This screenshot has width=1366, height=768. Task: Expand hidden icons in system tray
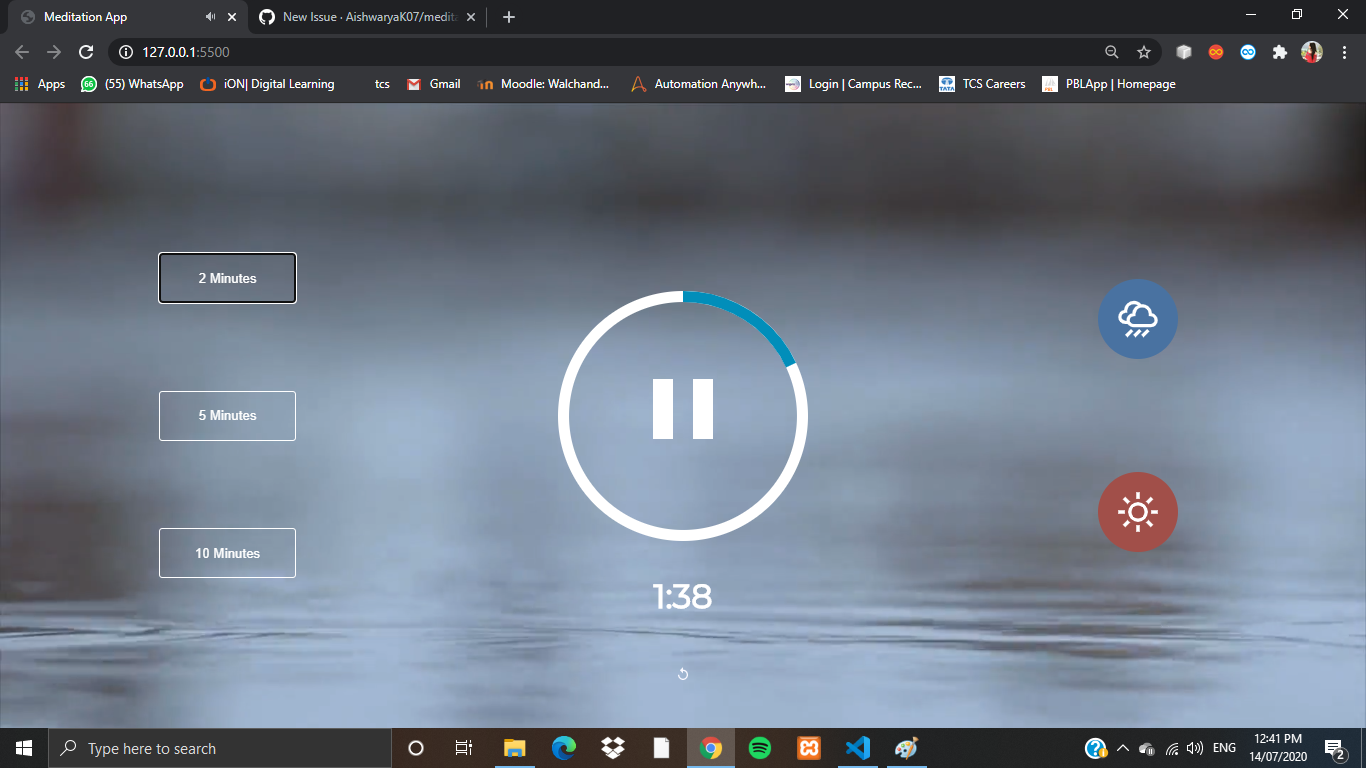click(1122, 747)
